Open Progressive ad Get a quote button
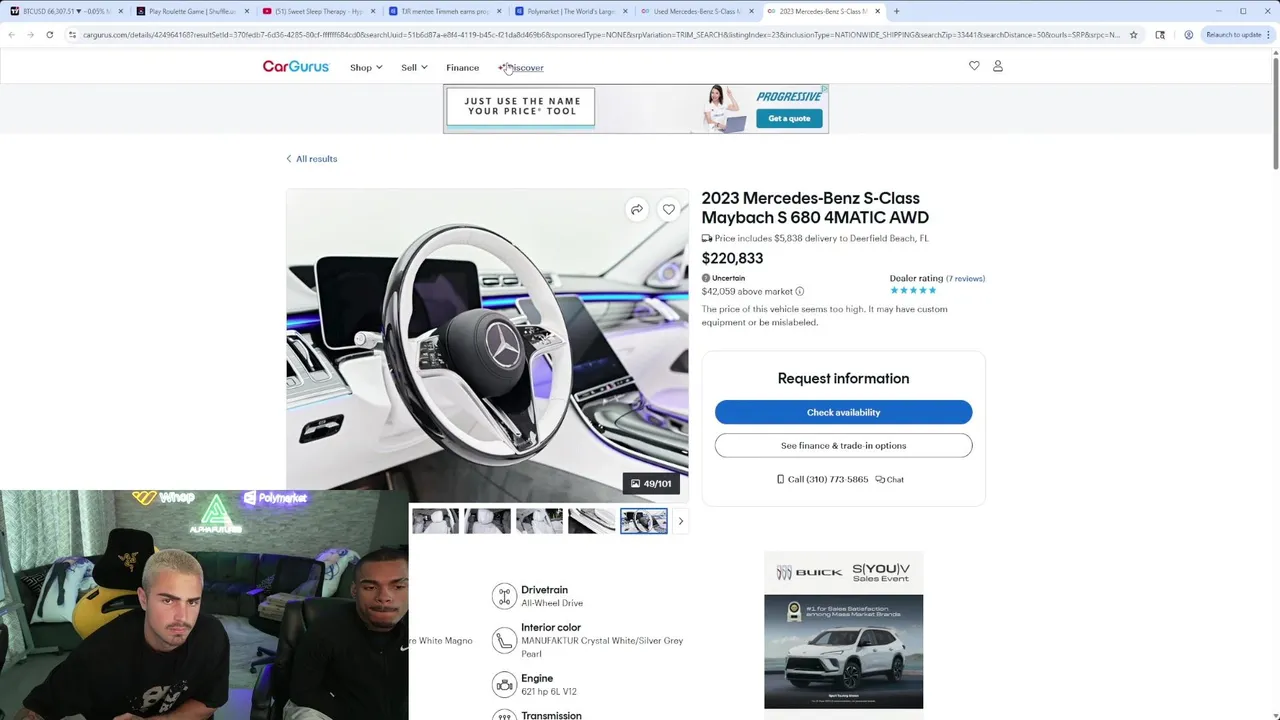Image resolution: width=1280 pixels, height=720 pixels. (x=789, y=118)
